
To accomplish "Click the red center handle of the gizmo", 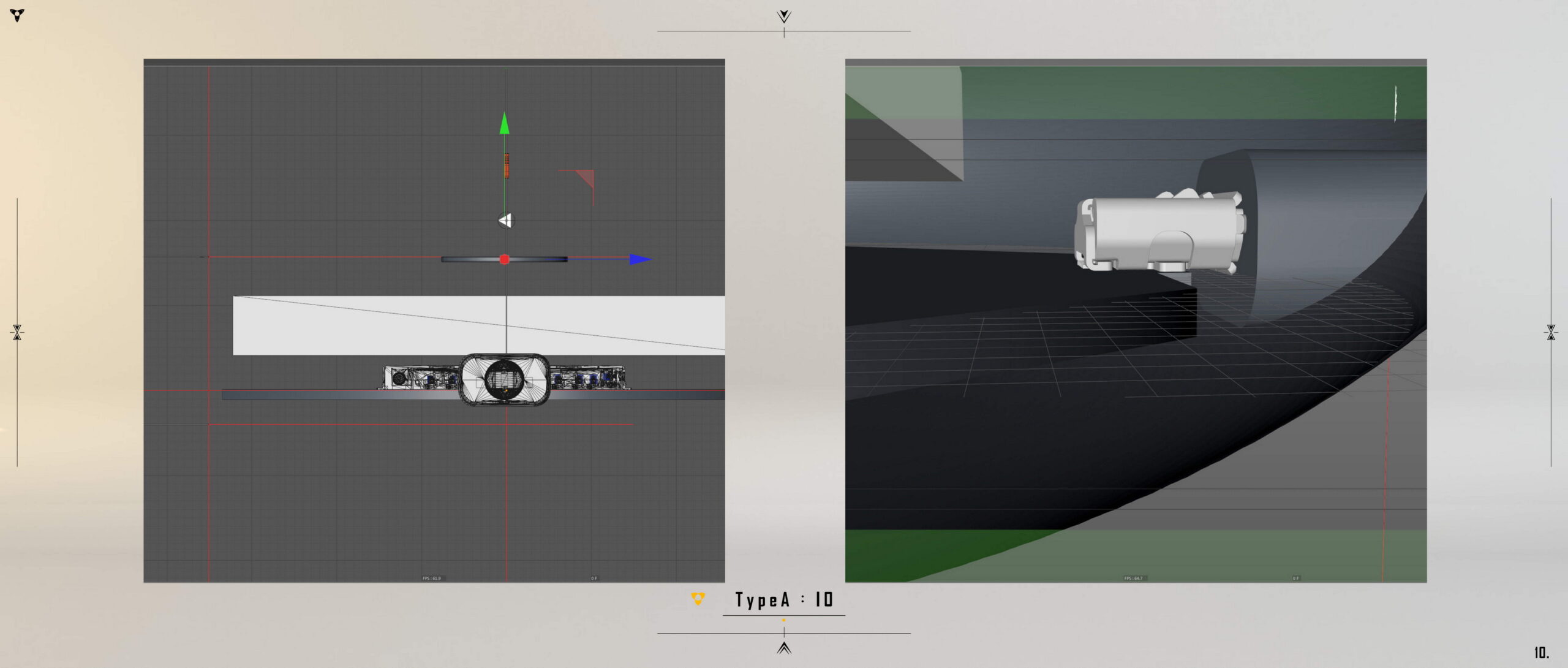I will coord(504,259).
